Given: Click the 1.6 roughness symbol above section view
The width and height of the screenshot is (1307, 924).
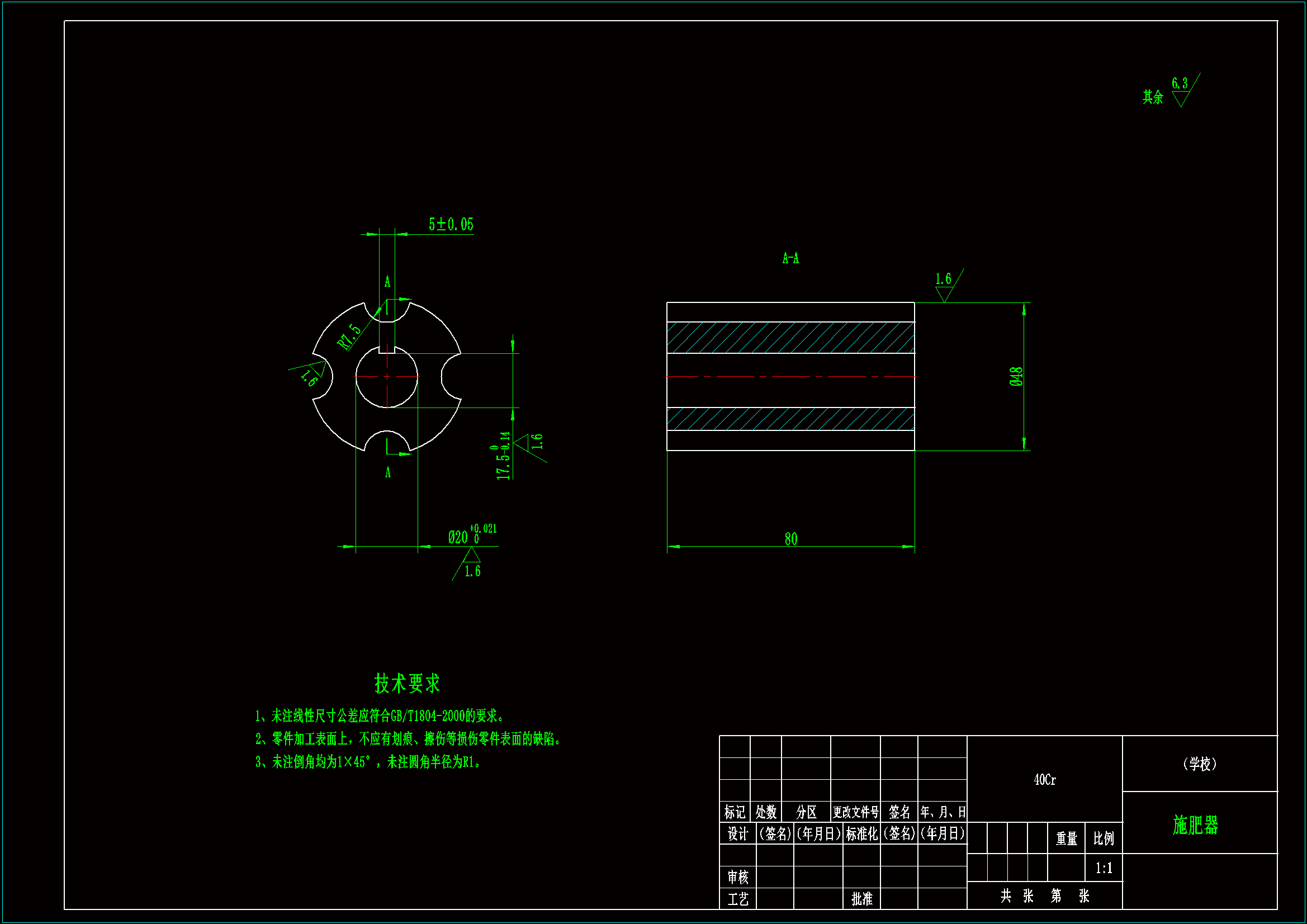Looking at the screenshot, I should click(944, 286).
